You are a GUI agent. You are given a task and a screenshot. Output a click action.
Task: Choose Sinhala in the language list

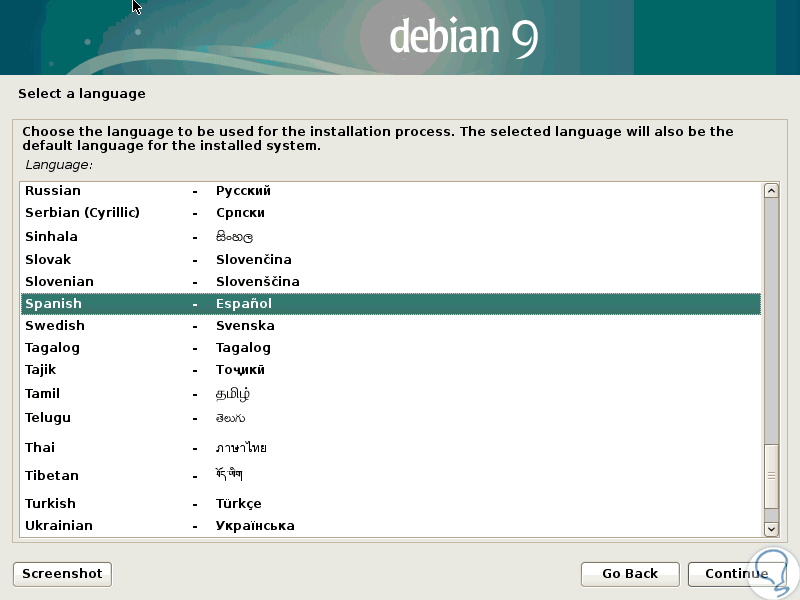coord(391,236)
